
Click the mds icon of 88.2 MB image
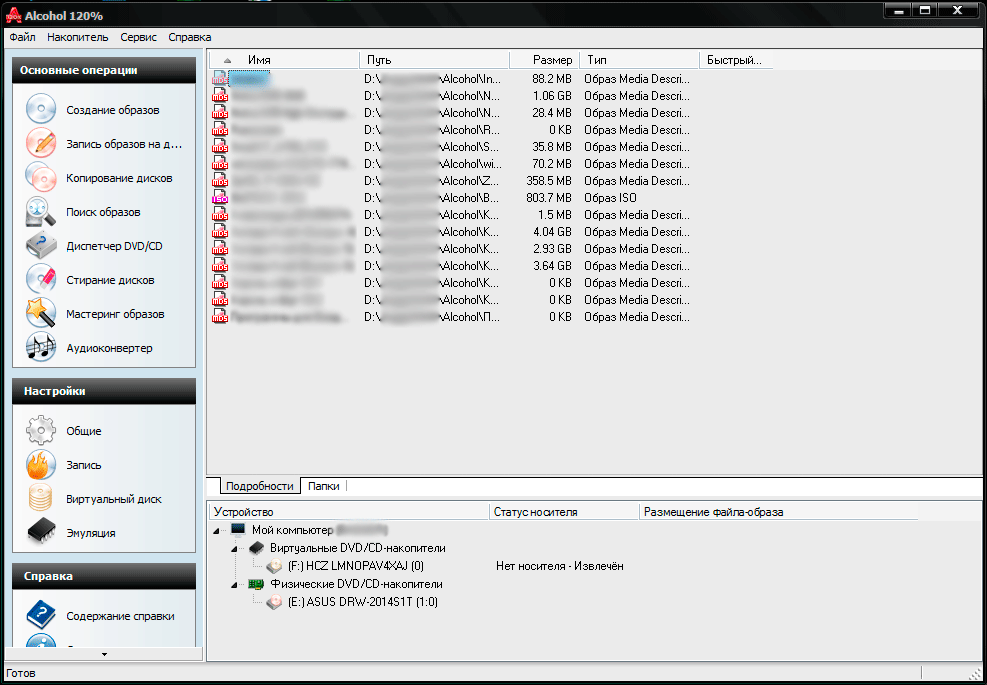[x=220, y=79]
